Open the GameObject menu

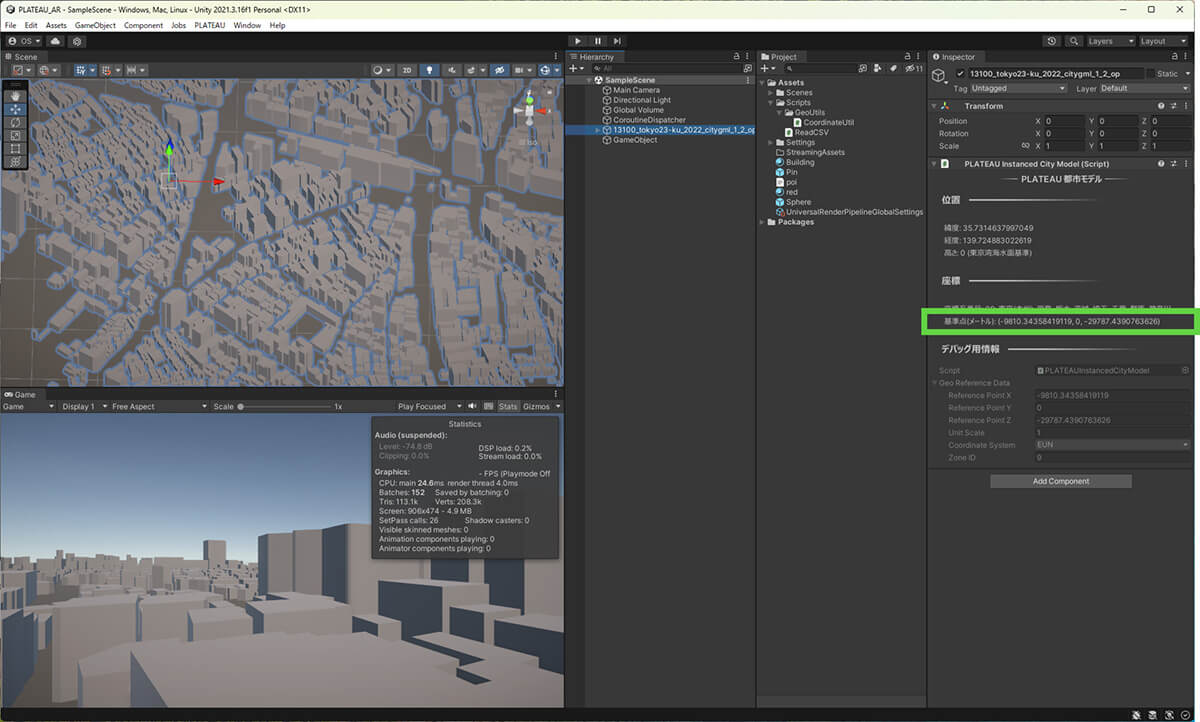coord(95,25)
